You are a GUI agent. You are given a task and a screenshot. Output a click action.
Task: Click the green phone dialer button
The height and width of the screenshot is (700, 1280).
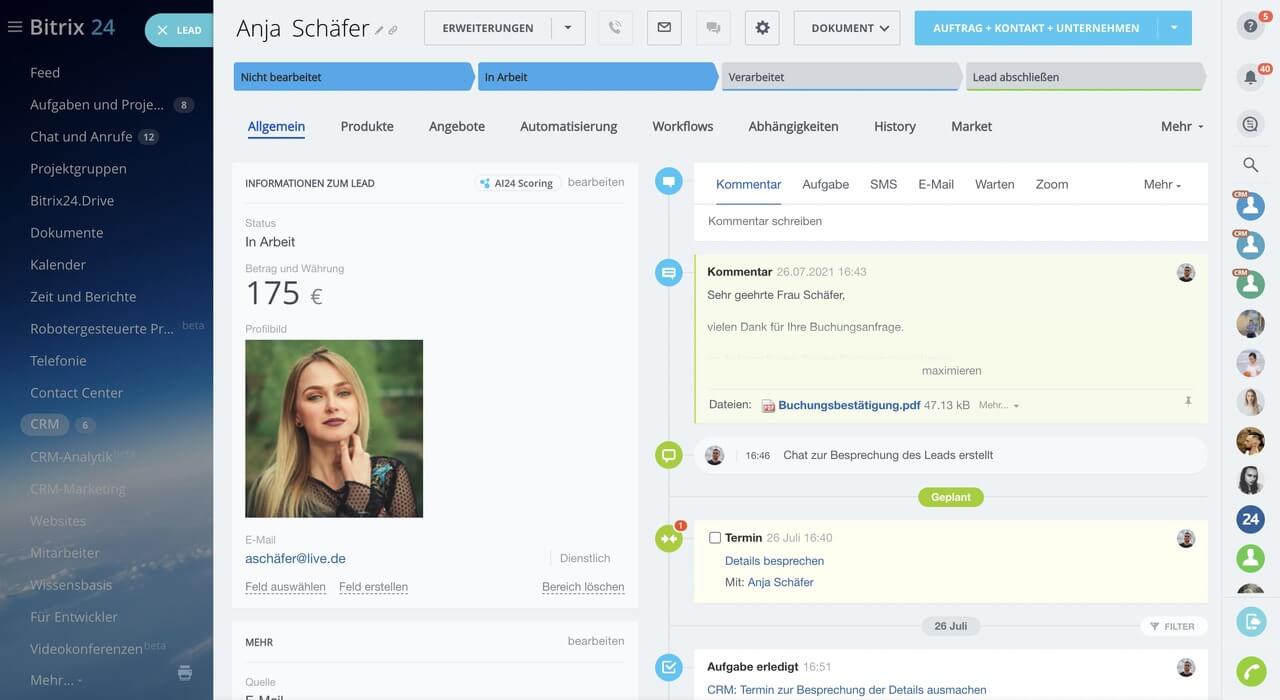1250,670
